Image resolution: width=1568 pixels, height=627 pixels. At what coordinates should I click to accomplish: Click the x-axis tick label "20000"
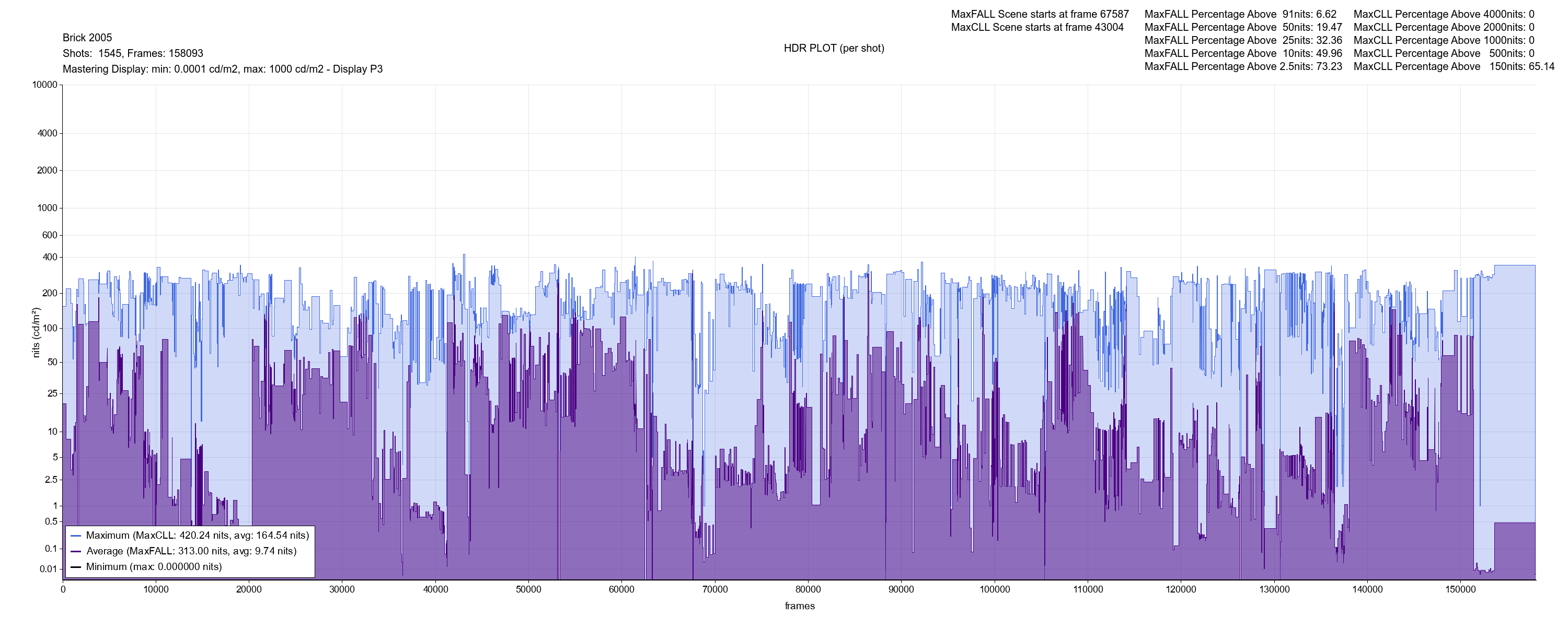pyautogui.click(x=249, y=589)
